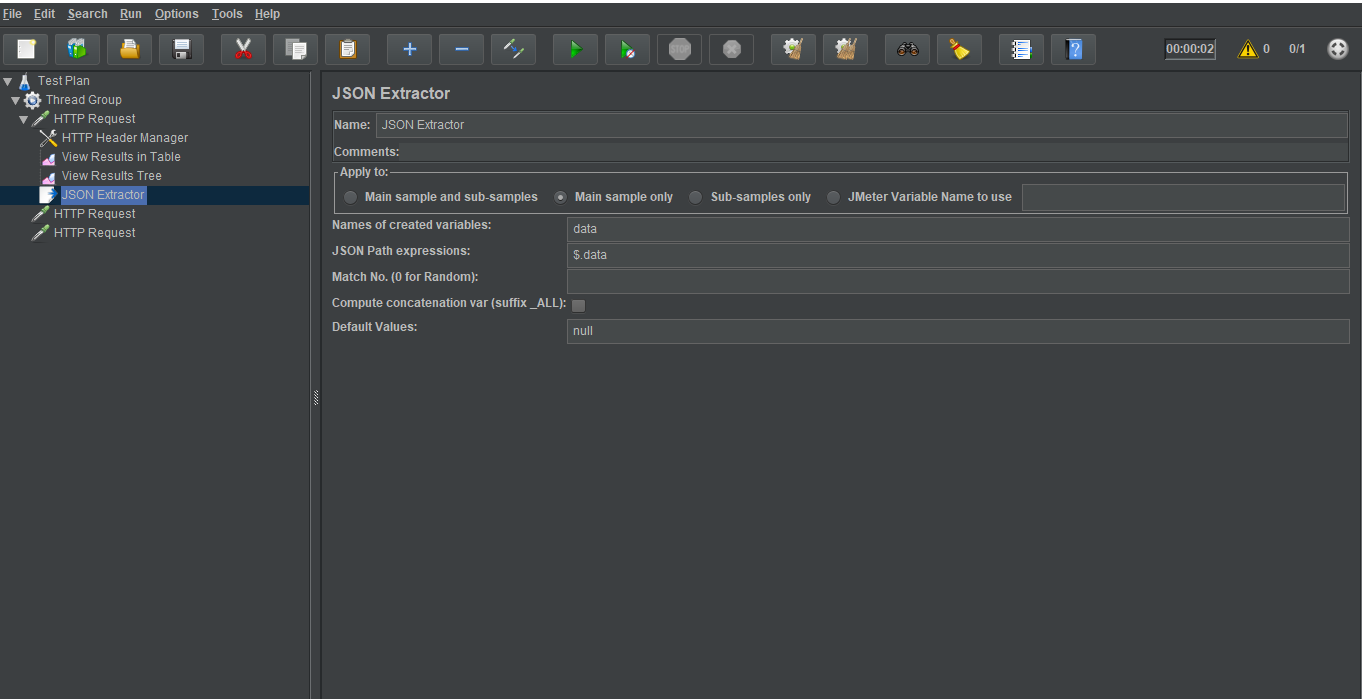Collapse the first HTTP Request branch

[22, 118]
